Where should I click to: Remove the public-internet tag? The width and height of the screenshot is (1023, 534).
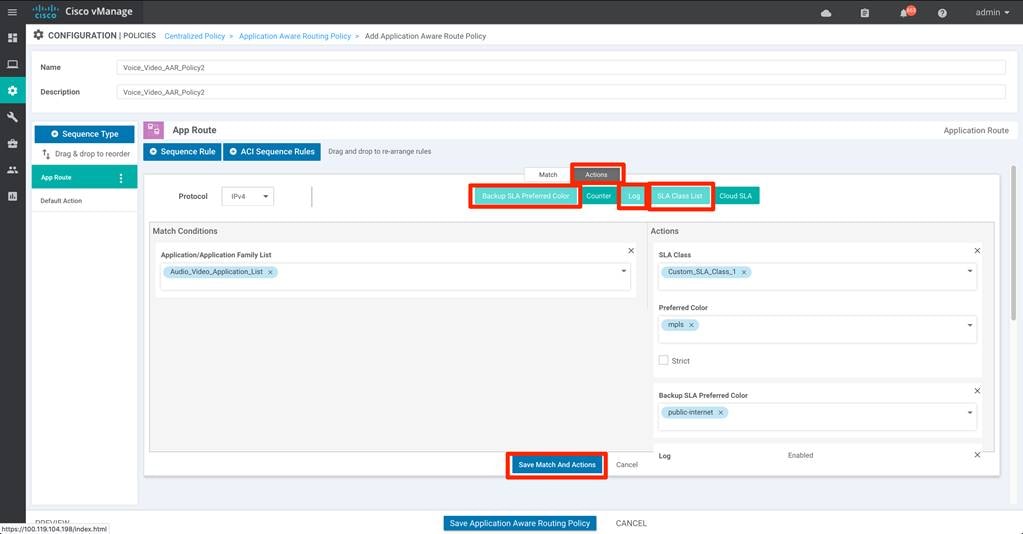click(x=721, y=413)
